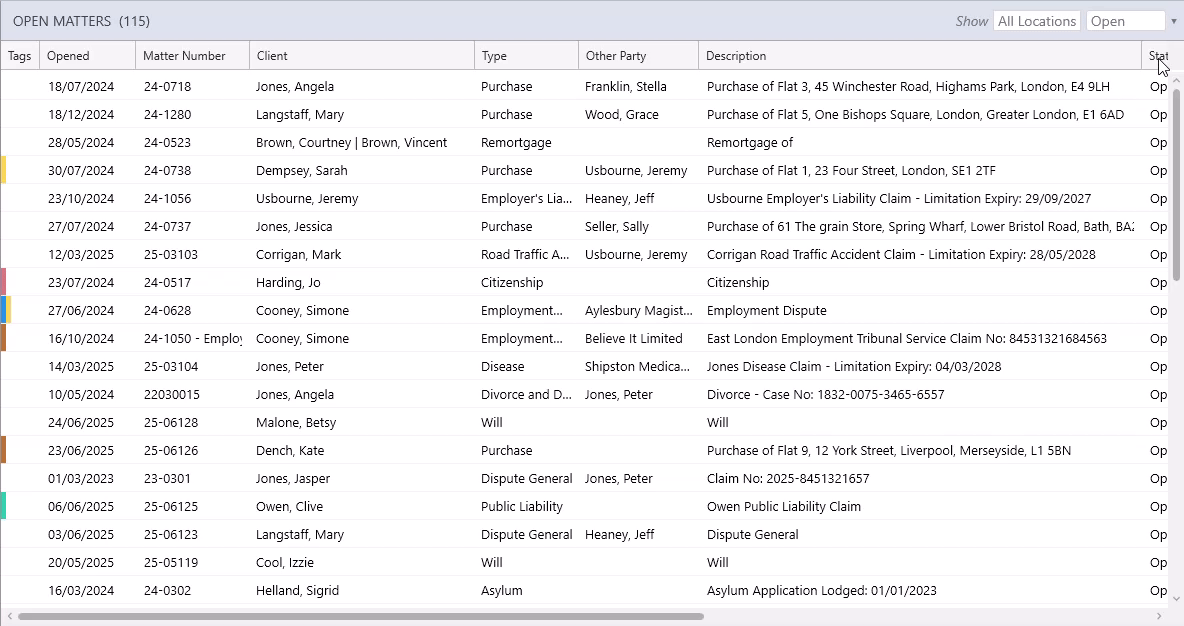The height and width of the screenshot is (626, 1184).
Task: Click the Asylum Application Lodged description
Action: pyautogui.click(x=822, y=590)
